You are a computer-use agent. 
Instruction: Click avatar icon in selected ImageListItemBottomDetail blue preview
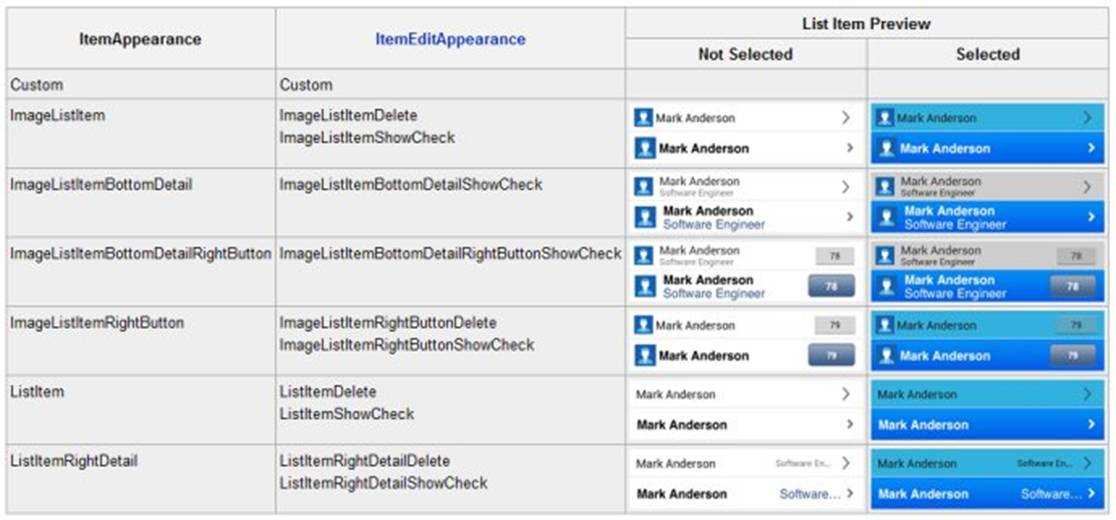coord(886,217)
